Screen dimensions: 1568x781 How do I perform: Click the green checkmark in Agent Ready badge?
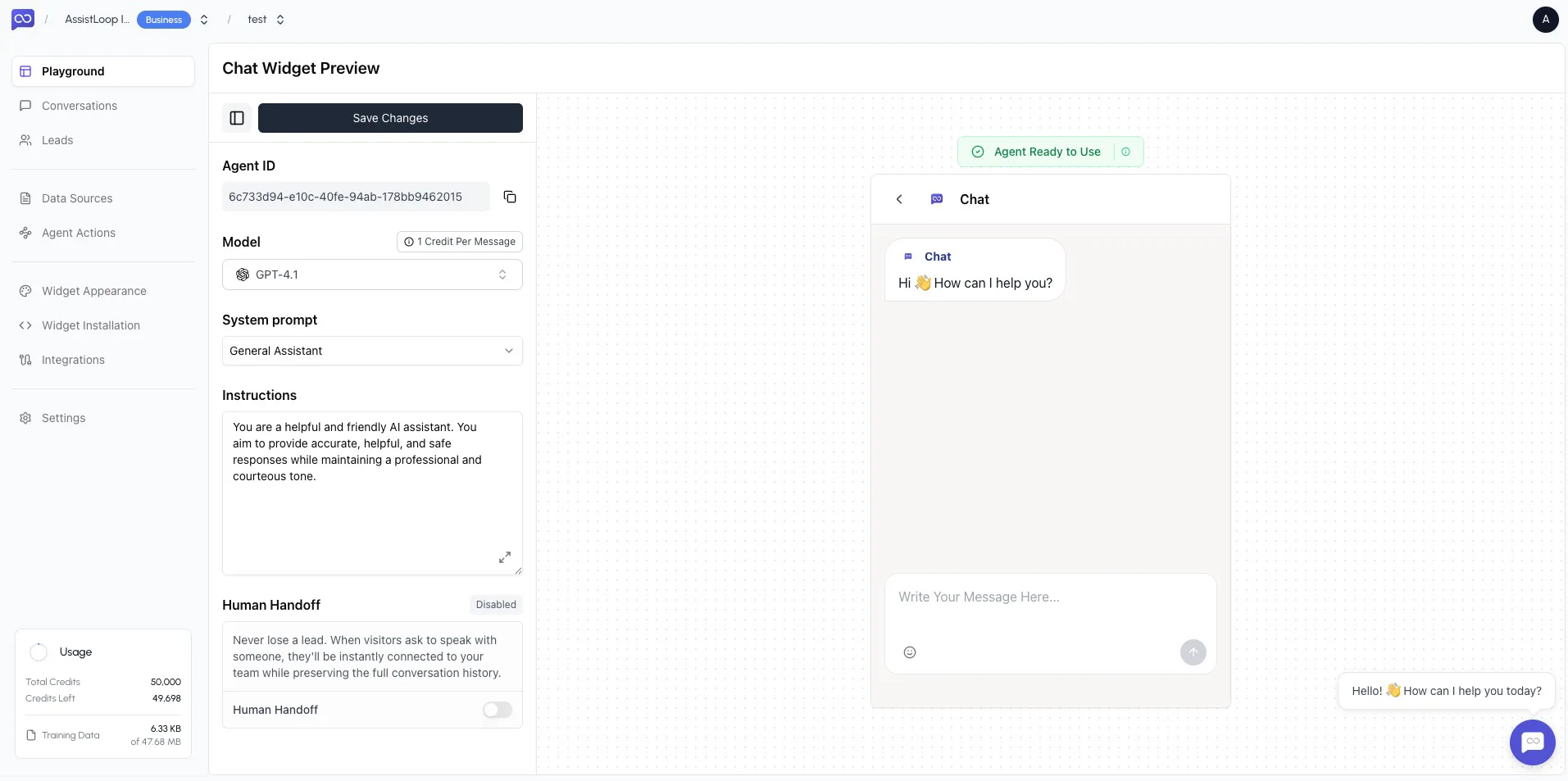pyautogui.click(x=977, y=152)
